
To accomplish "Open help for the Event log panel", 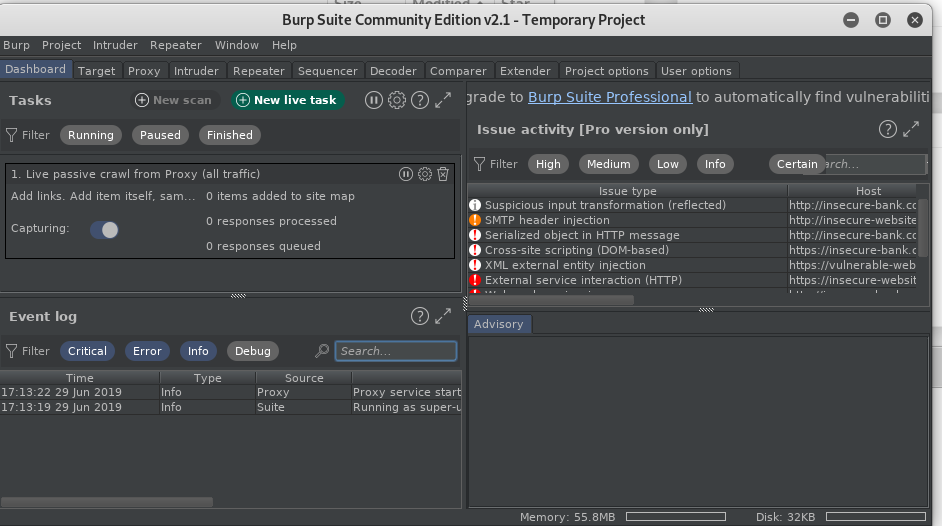I will click(420, 316).
